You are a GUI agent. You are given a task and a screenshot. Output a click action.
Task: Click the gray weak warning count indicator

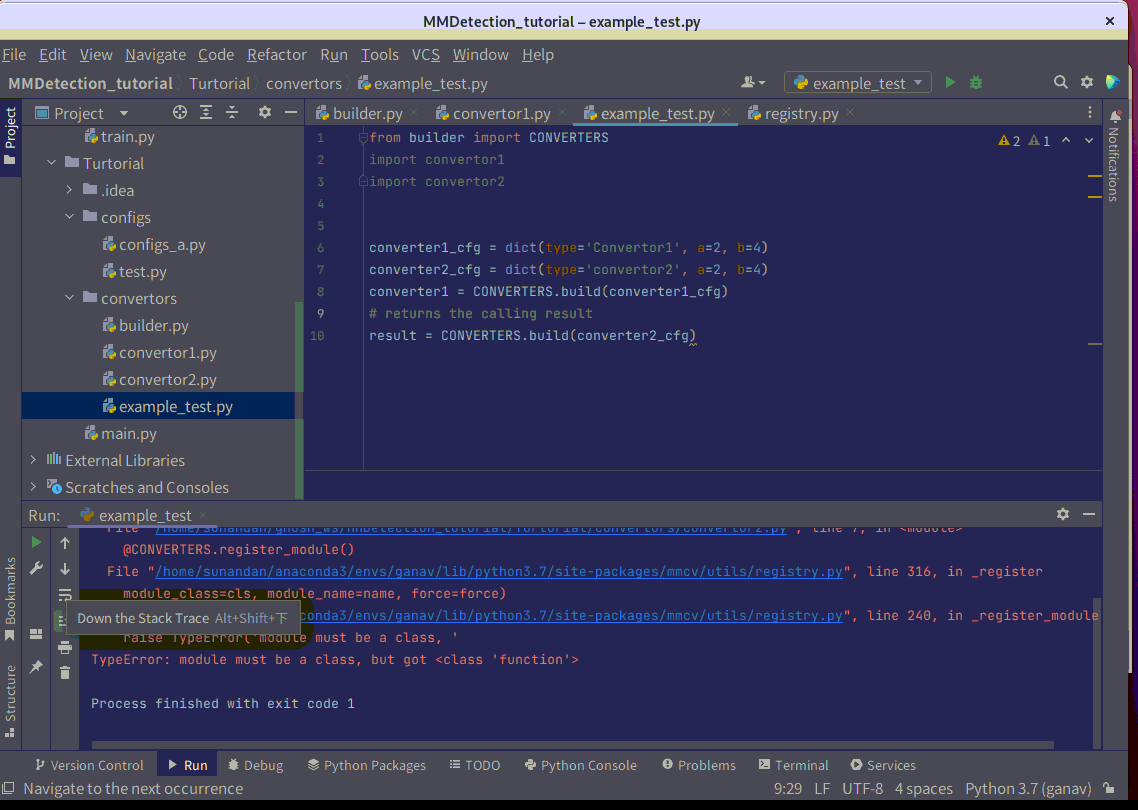[x=1039, y=141]
